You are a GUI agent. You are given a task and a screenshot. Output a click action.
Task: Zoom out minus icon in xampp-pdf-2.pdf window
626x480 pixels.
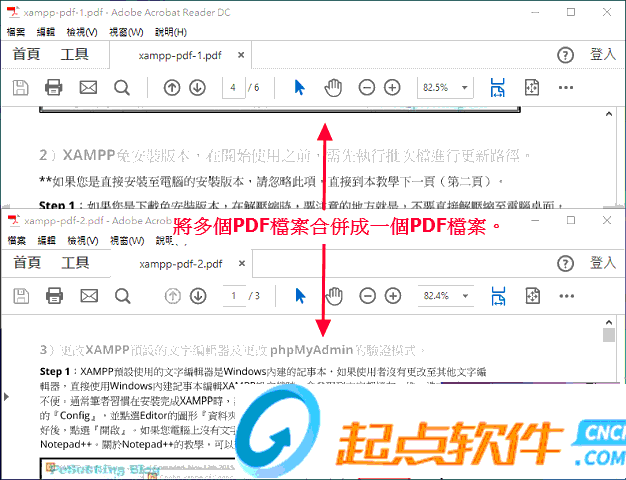pos(367,296)
